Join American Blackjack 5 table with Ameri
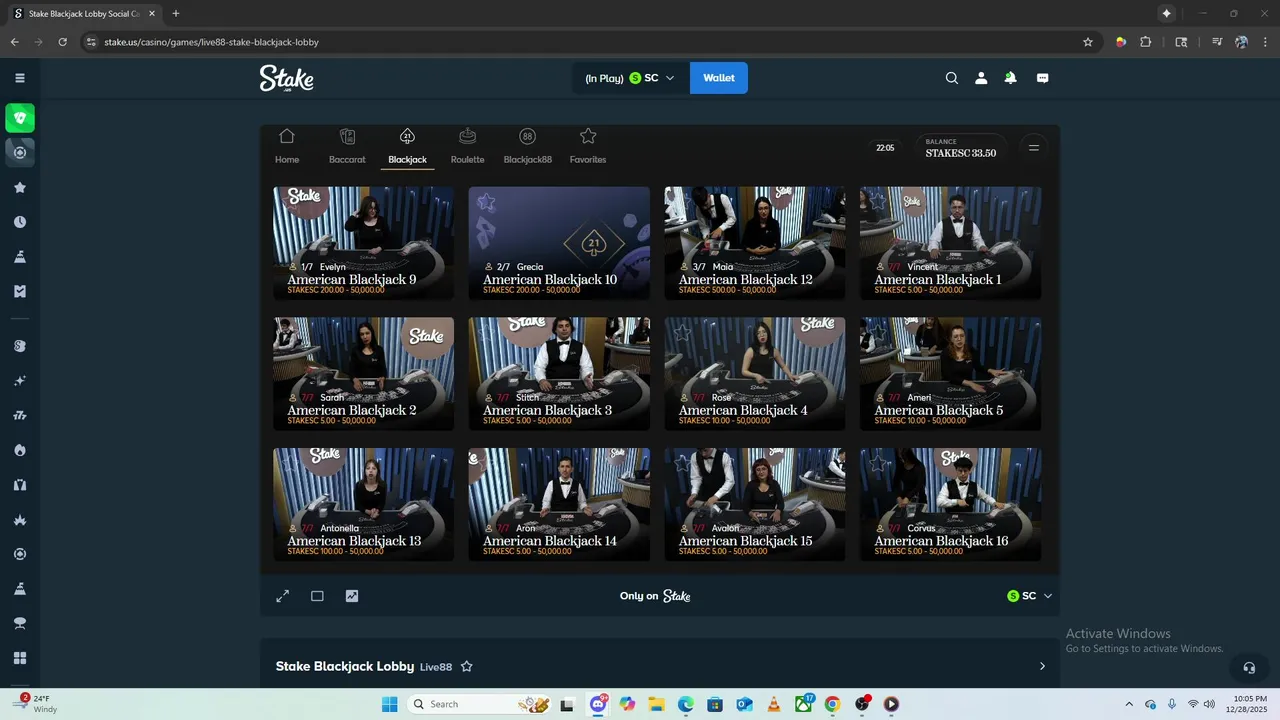 [951, 374]
